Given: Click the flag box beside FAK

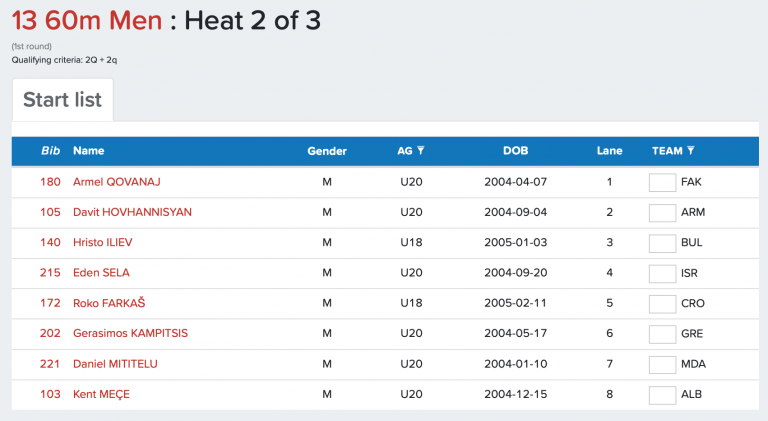Looking at the screenshot, I should 662,182.
